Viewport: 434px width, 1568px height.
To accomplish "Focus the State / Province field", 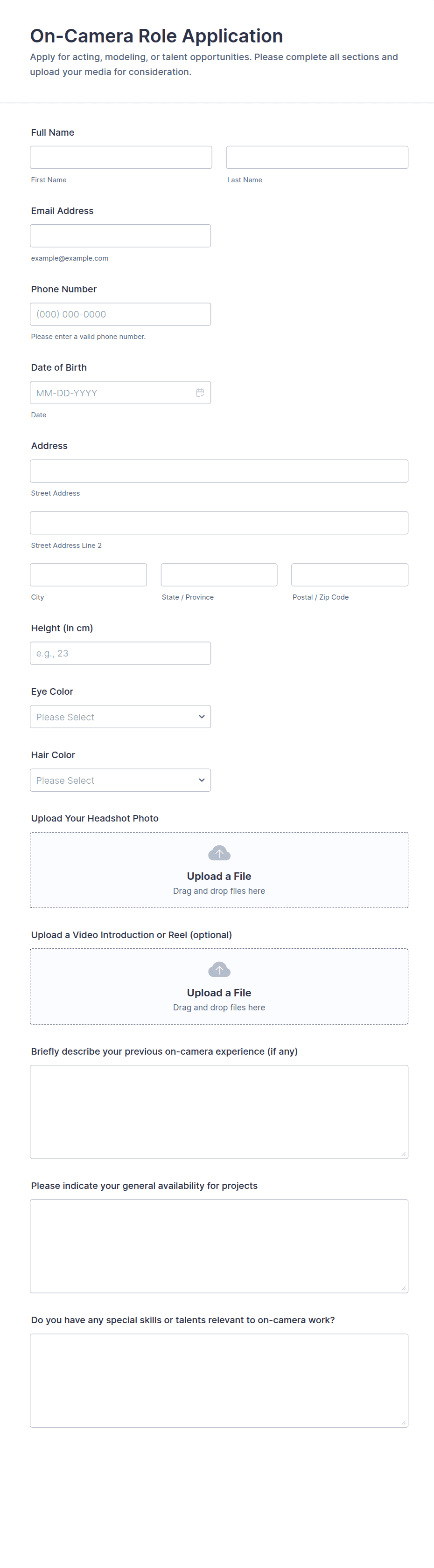I will tap(219, 574).
